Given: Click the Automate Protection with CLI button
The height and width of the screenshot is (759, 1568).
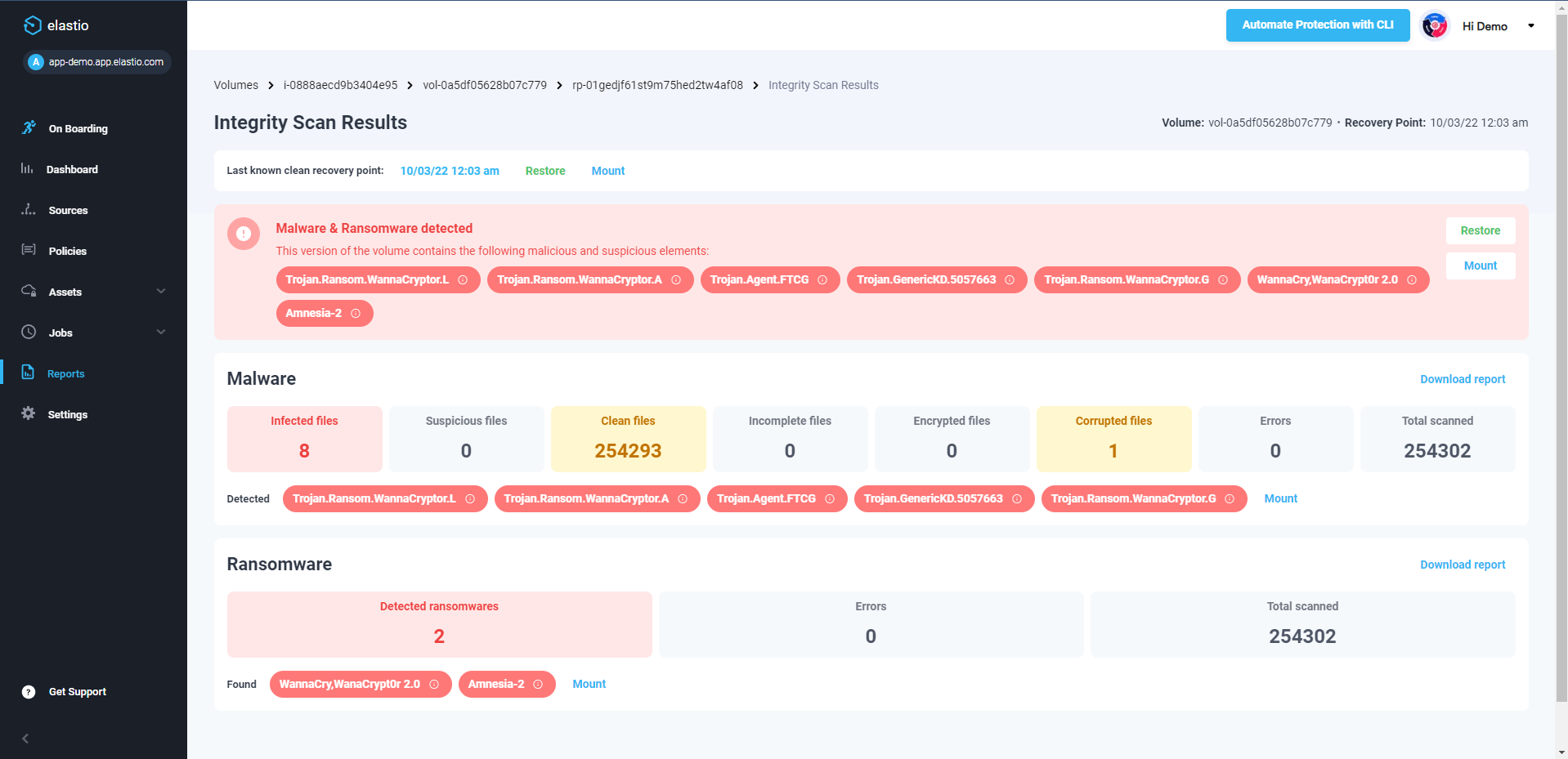Looking at the screenshot, I should pyautogui.click(x=1316, y=25).
